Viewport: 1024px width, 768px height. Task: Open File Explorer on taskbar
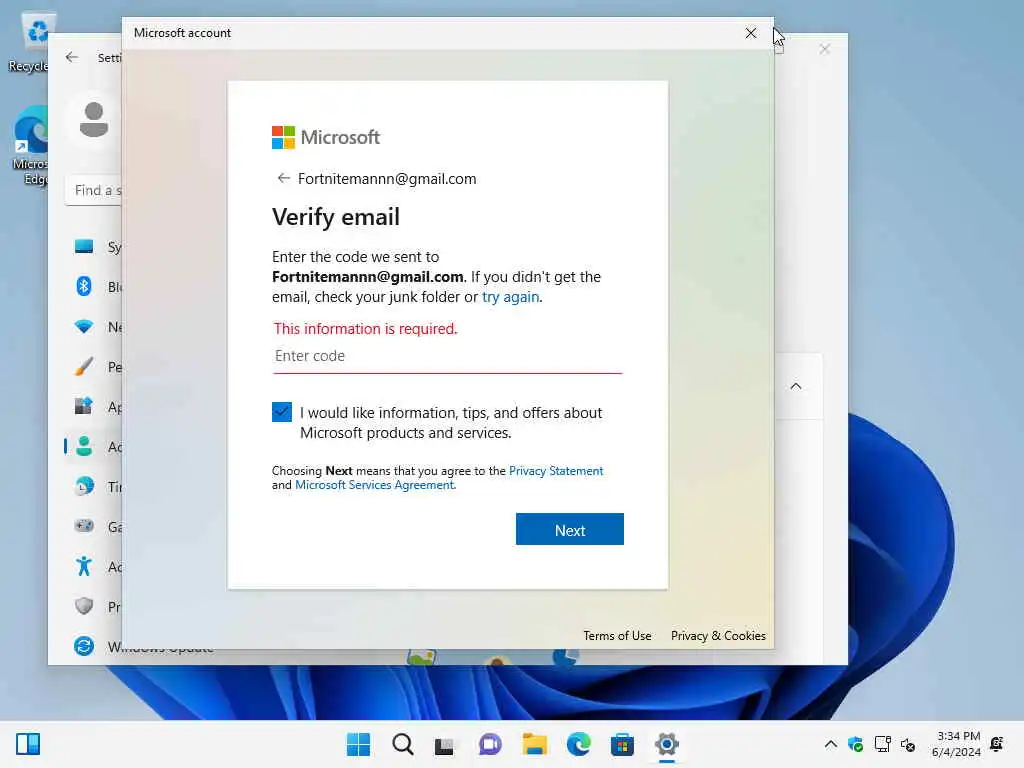[x=534, y=744]
